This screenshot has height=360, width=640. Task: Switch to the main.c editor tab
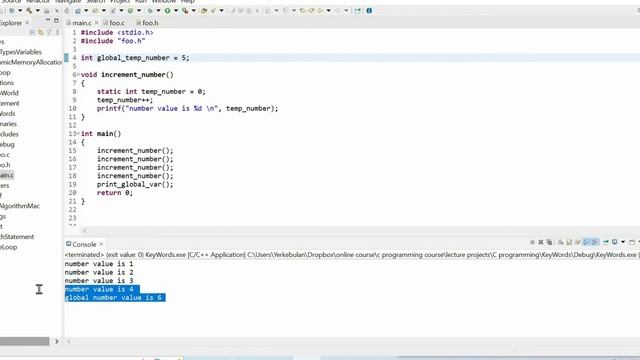(x=82, y=23)
